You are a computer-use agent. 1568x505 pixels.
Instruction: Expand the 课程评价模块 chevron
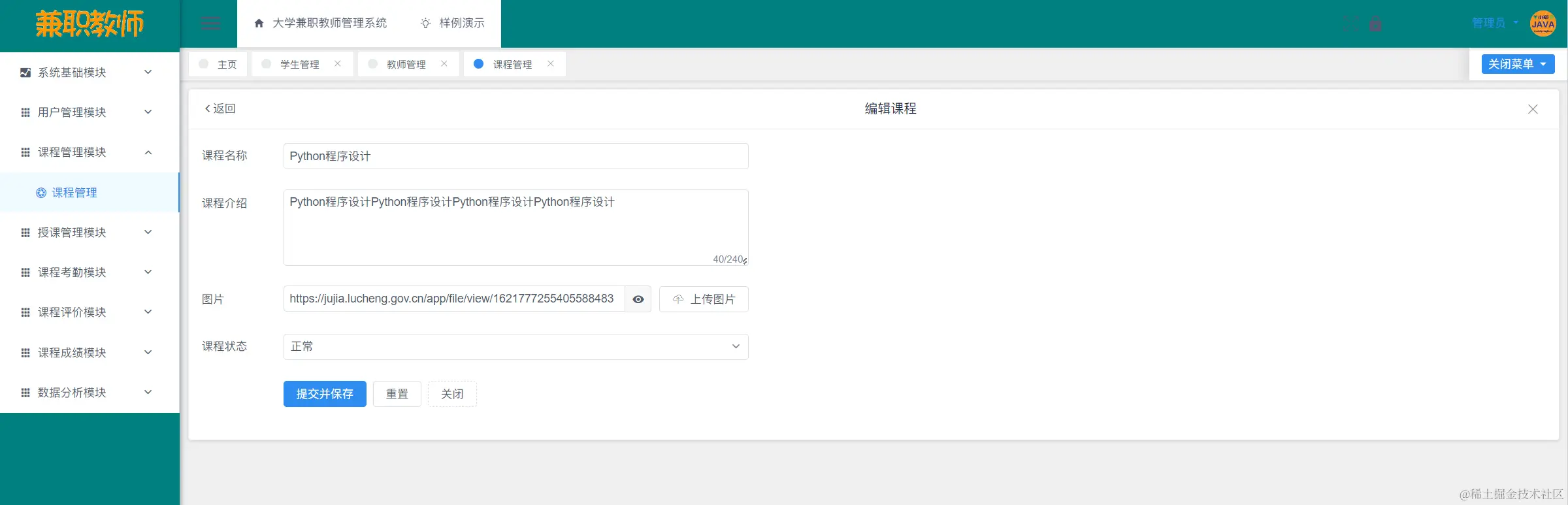tap(148, 312)
